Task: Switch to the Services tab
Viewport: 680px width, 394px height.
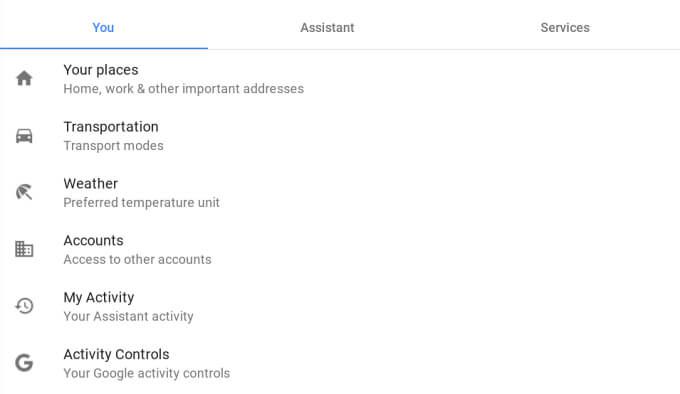Action: click(x=565, y=28)
